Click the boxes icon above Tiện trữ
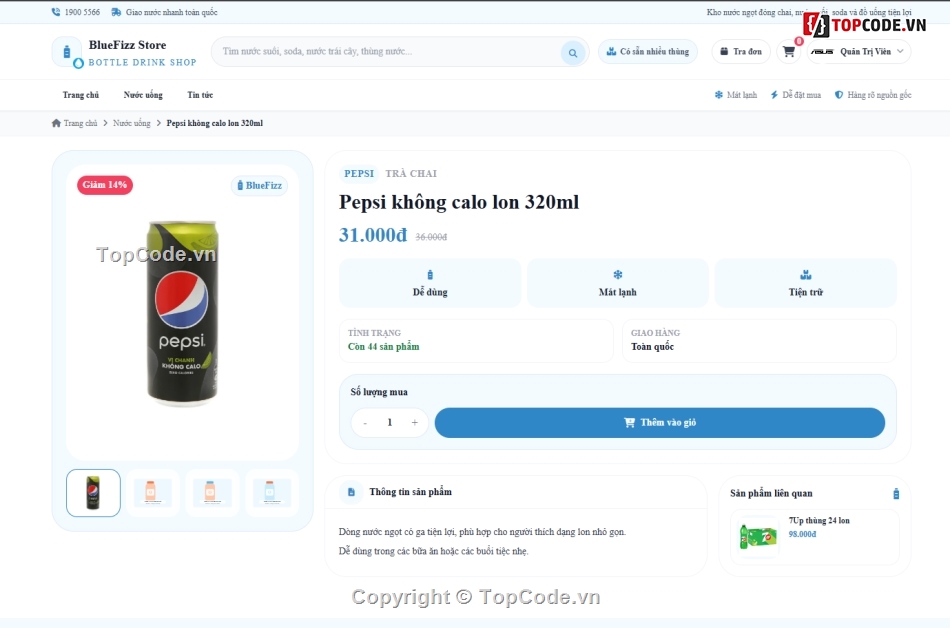The width and height of the screenshot is (950, 628). pos(805,275)
